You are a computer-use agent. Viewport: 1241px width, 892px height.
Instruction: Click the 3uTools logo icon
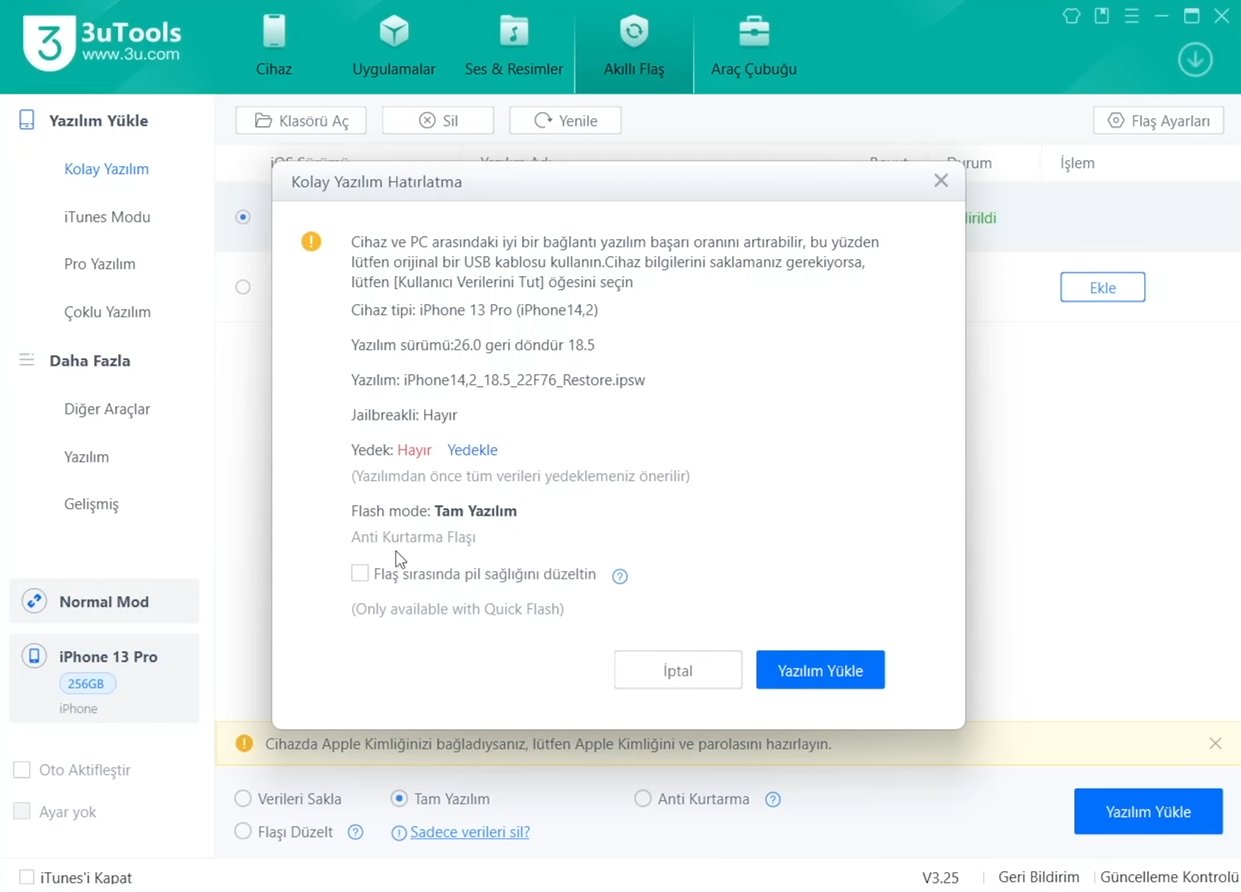tap(47, 45)
